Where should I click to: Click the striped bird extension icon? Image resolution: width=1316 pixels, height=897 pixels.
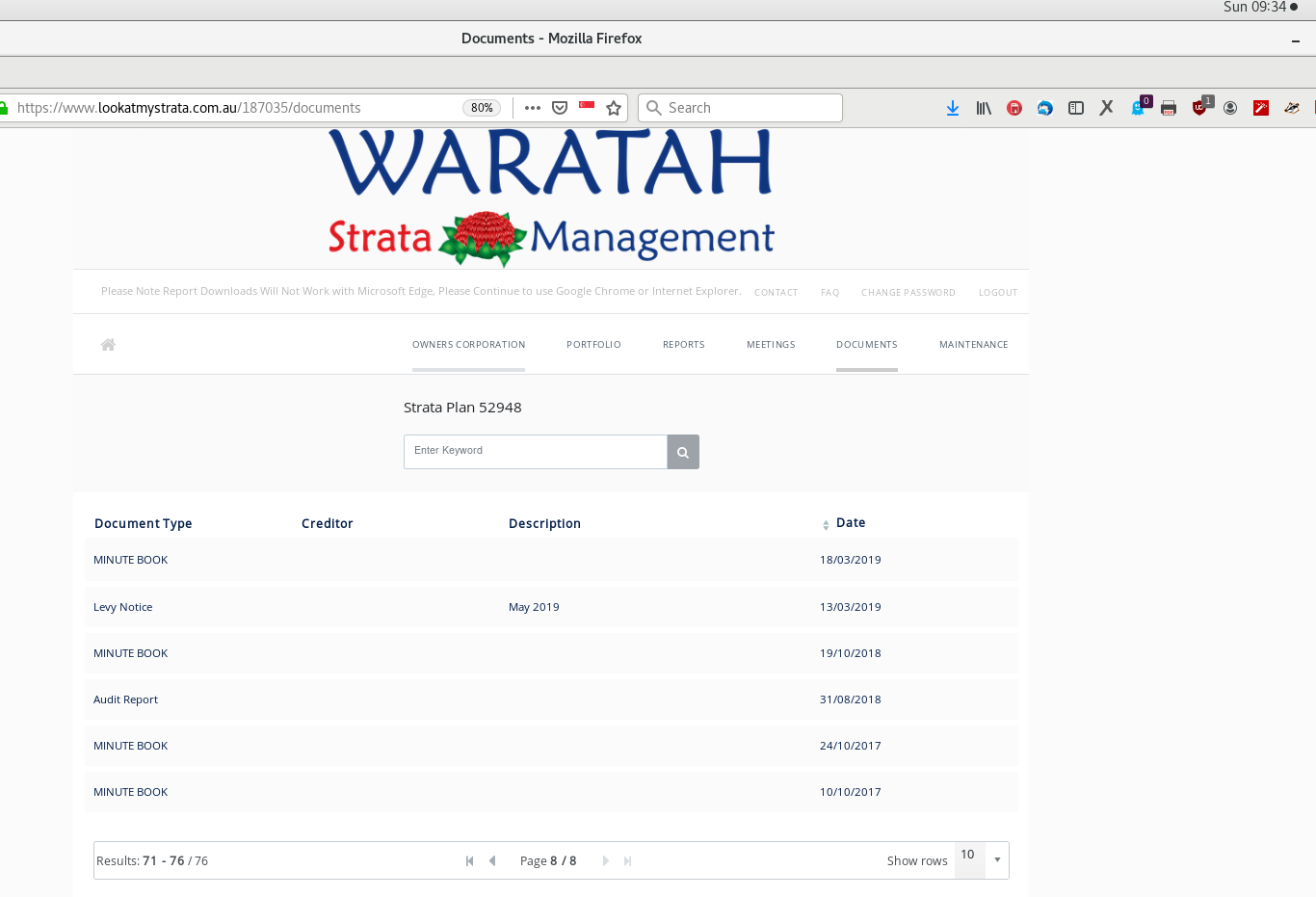click(1292, 108)
